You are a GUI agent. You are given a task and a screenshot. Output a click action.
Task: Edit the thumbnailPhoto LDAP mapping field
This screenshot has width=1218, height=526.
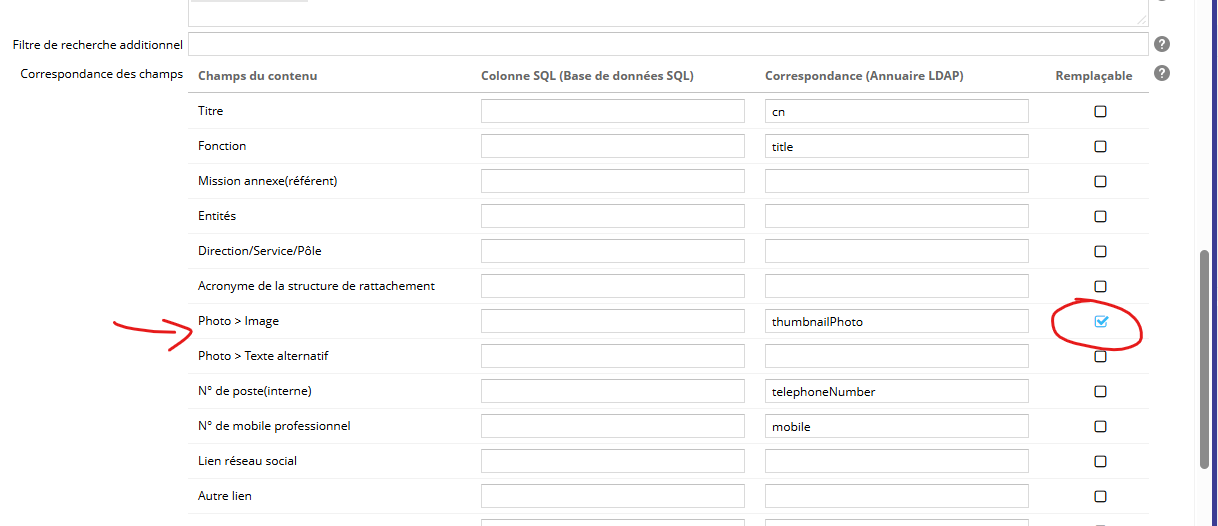[x=896, y=321]
